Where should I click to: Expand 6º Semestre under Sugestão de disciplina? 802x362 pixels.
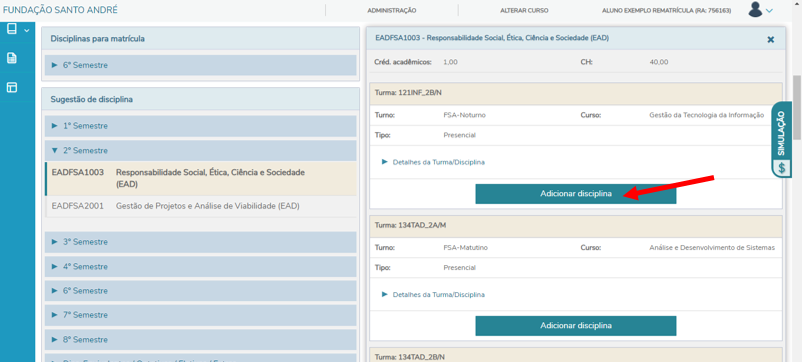pyautogui.click(x=200, y=290)
